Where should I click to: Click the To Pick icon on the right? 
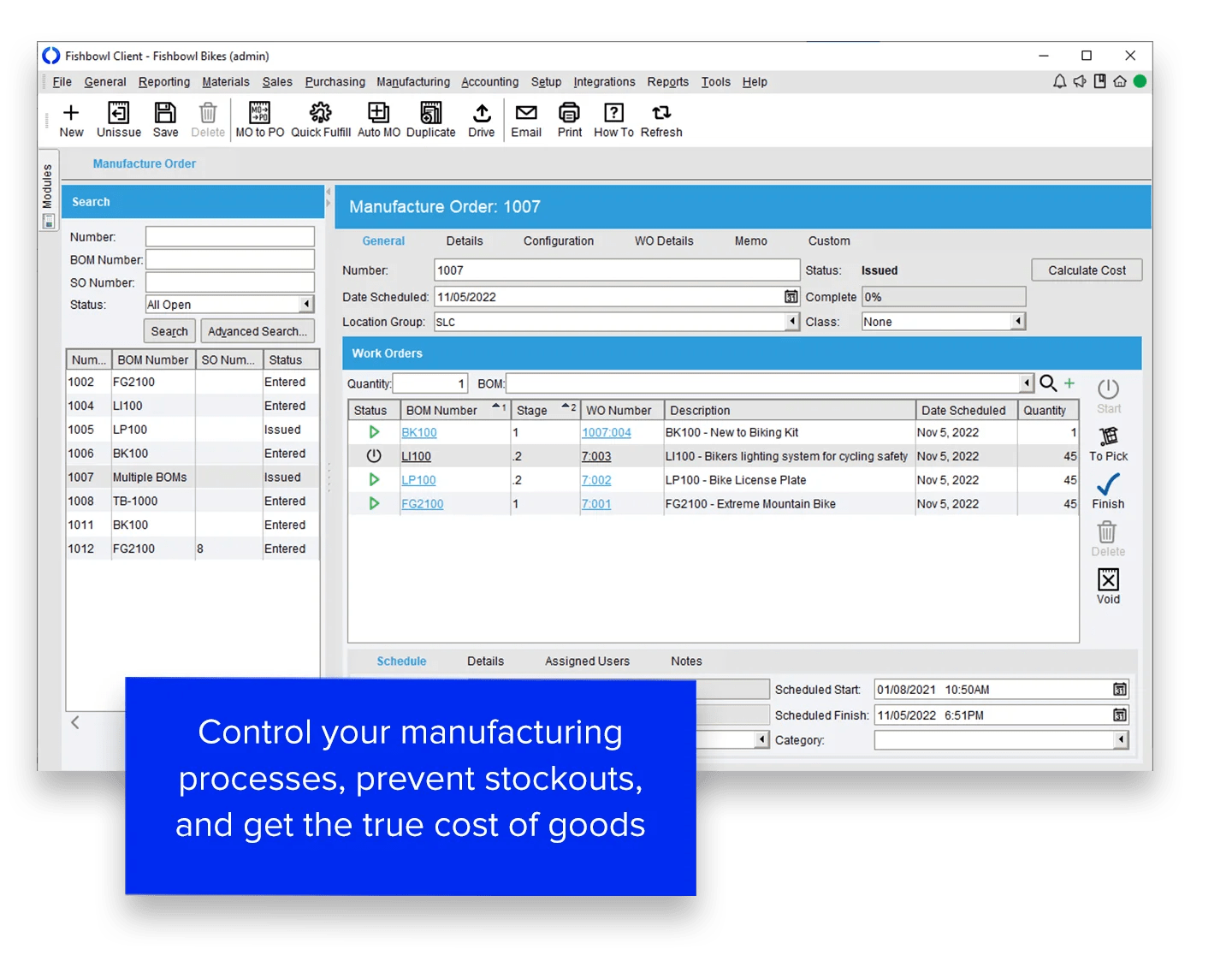pyautogui.click(x=1108, y=443)
